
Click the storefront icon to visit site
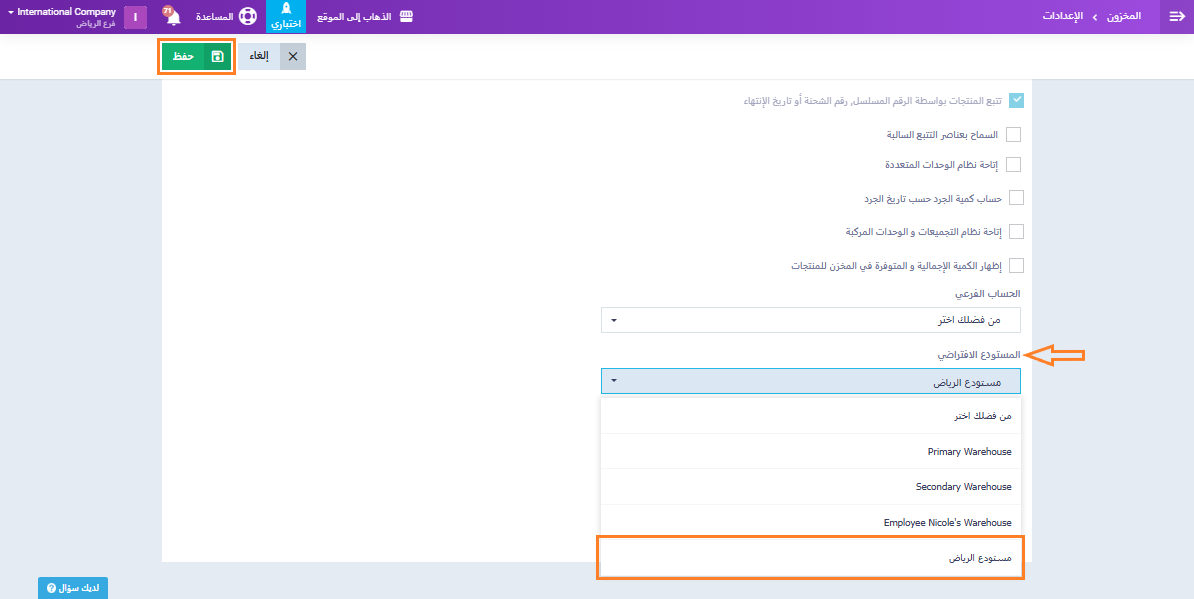406,17
